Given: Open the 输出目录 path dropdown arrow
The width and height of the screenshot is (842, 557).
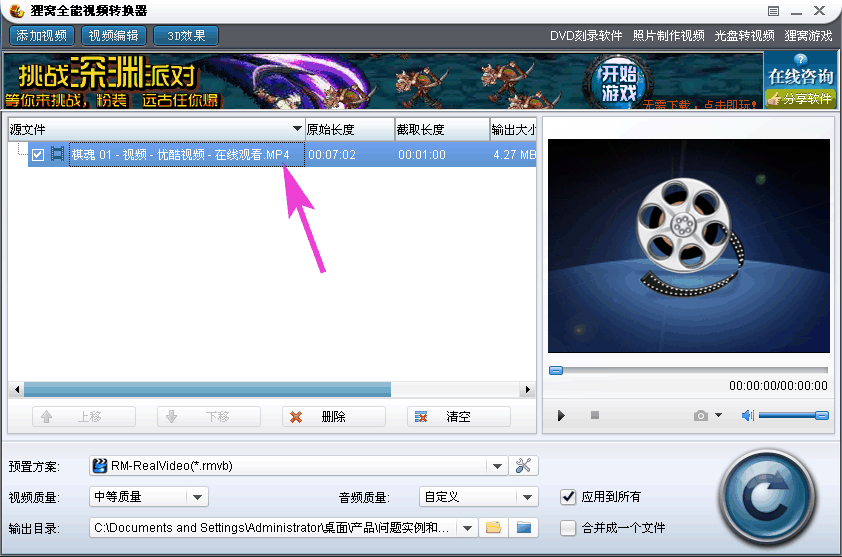Looking at the screenshot, I should [467, 528].
